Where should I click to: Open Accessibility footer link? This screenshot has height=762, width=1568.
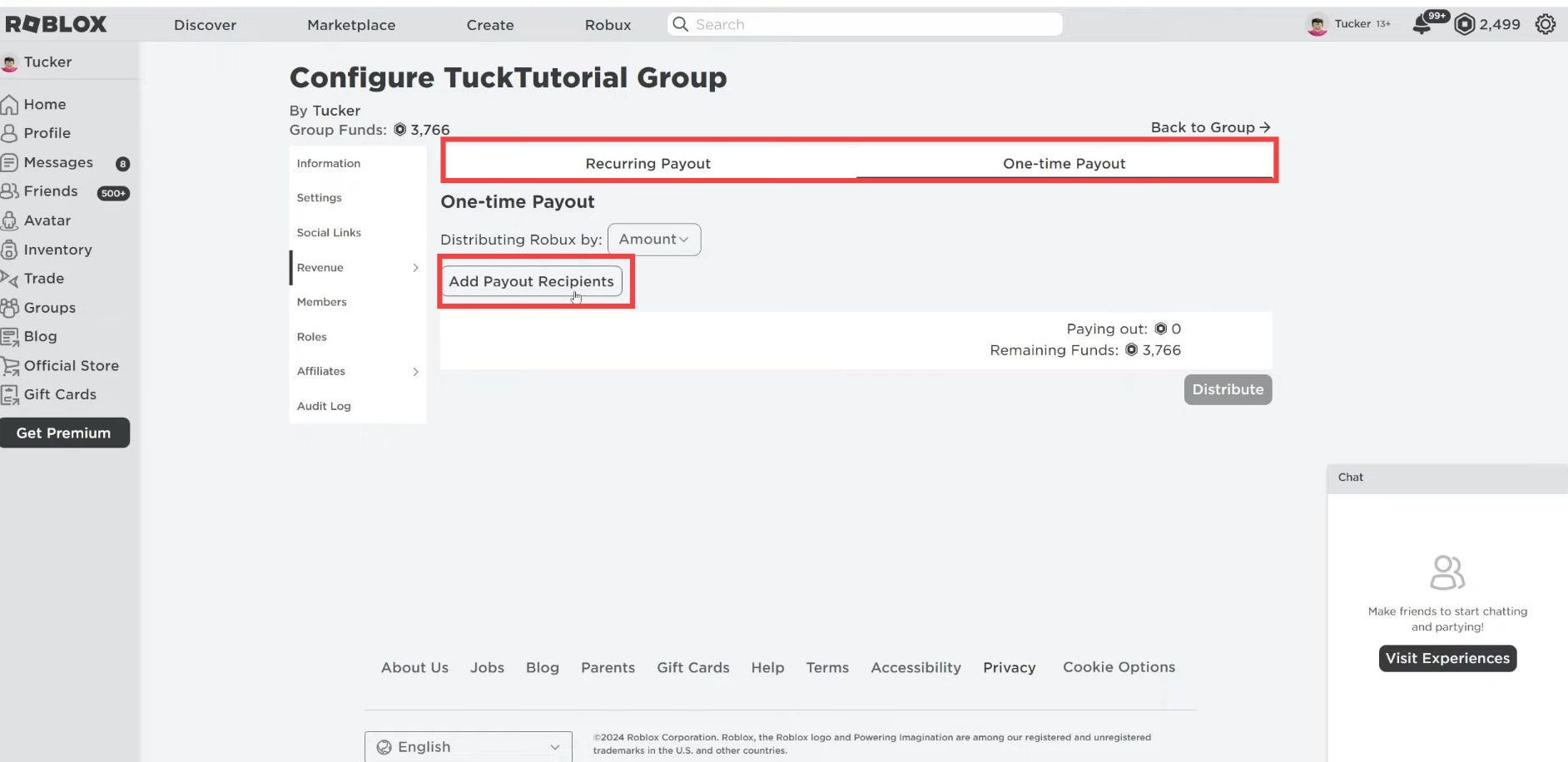[x=915, y=667]
